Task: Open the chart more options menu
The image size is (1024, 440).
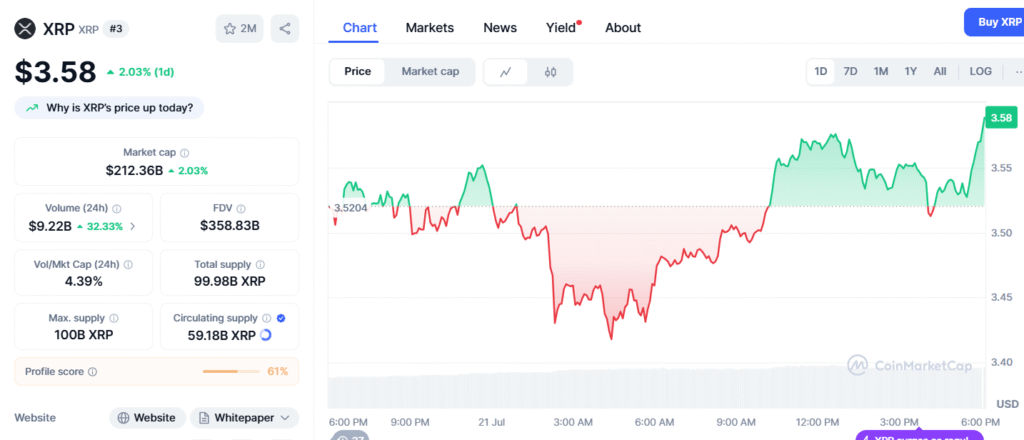Action: point(1017,72)
